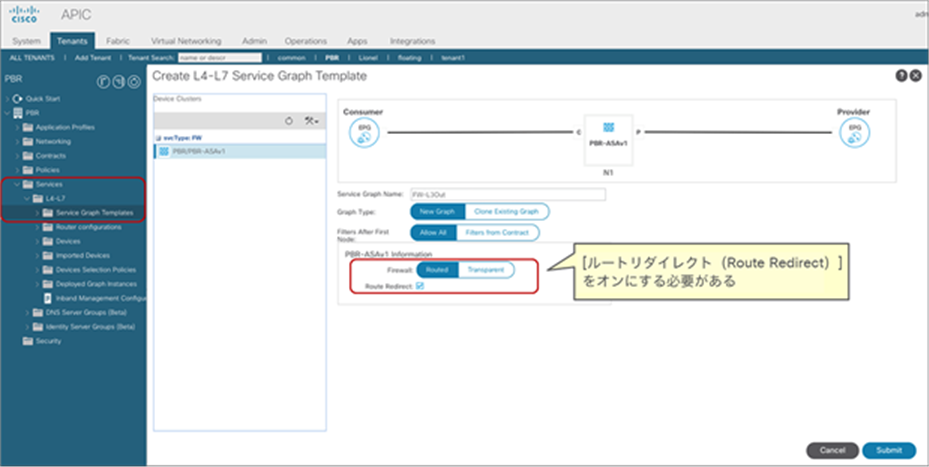Click the Service Graph Templates folder icon
Viewport: 929px width, 467px height.
click(48, 212)
